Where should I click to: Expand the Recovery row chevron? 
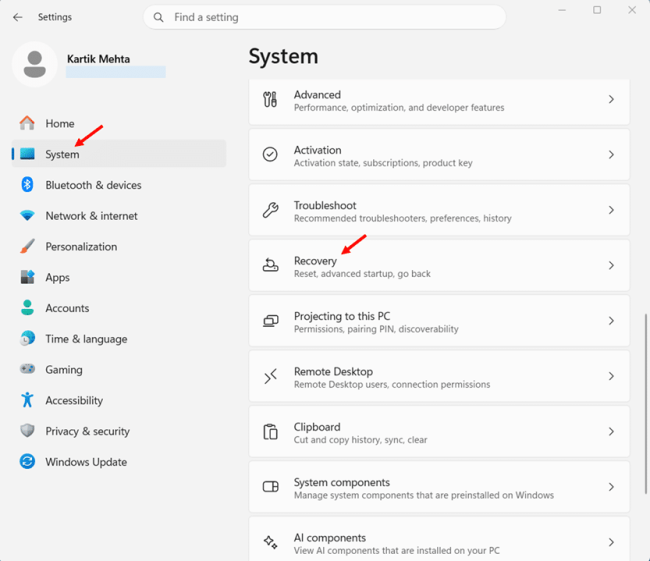[611, 265]
